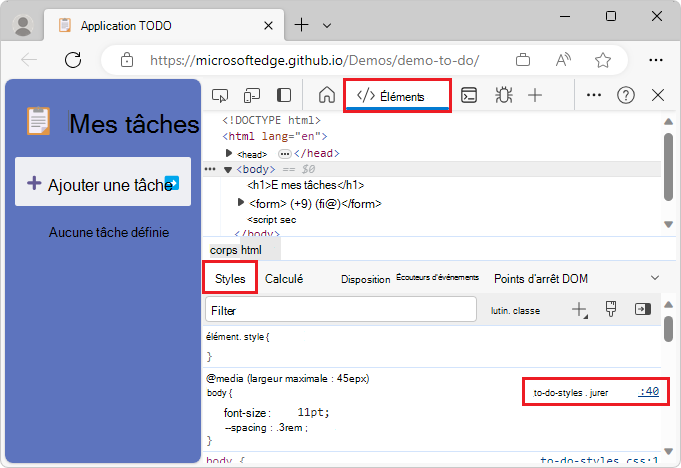Close the DevTools panel
The width and height of the screenshot is (681, 468).
tap(658, 95)
